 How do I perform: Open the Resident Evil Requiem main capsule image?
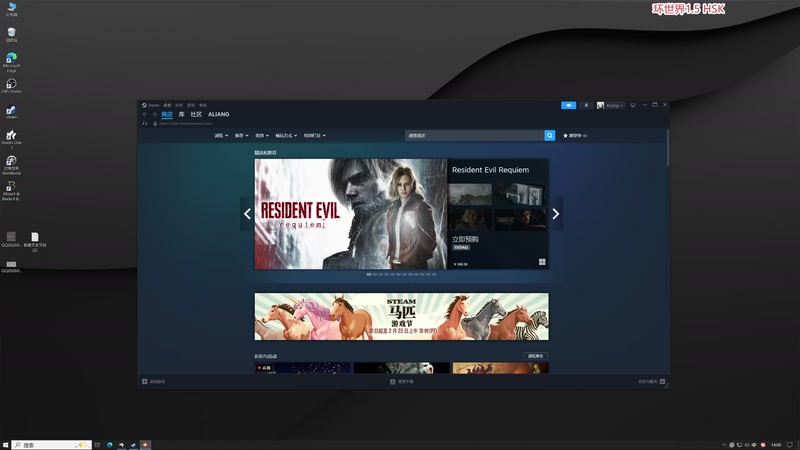tap(351, 214)
